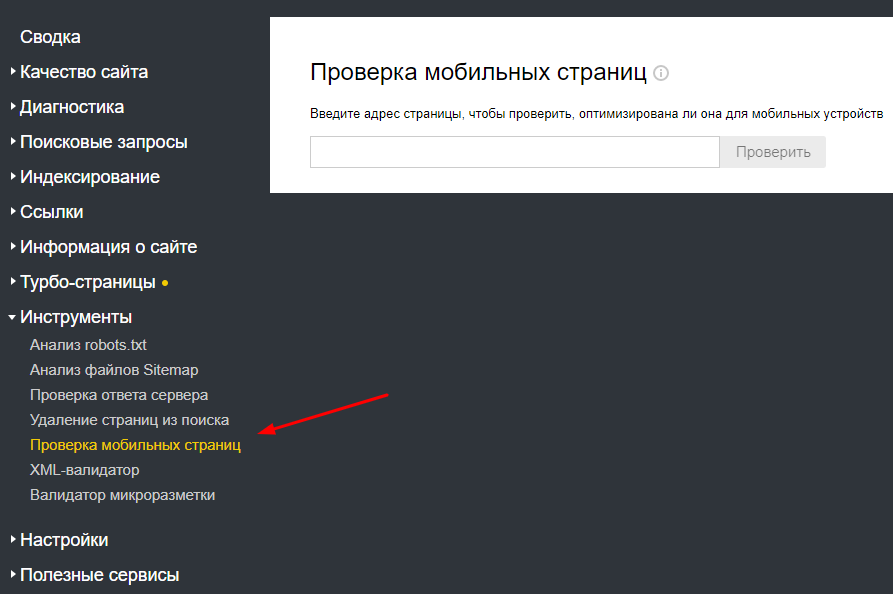Image resolution: width=893 pixels, height=594 pixels.
Task: Go to Анализ robots.txt tool
Action: pyautogui.click(x=88, y=345)
